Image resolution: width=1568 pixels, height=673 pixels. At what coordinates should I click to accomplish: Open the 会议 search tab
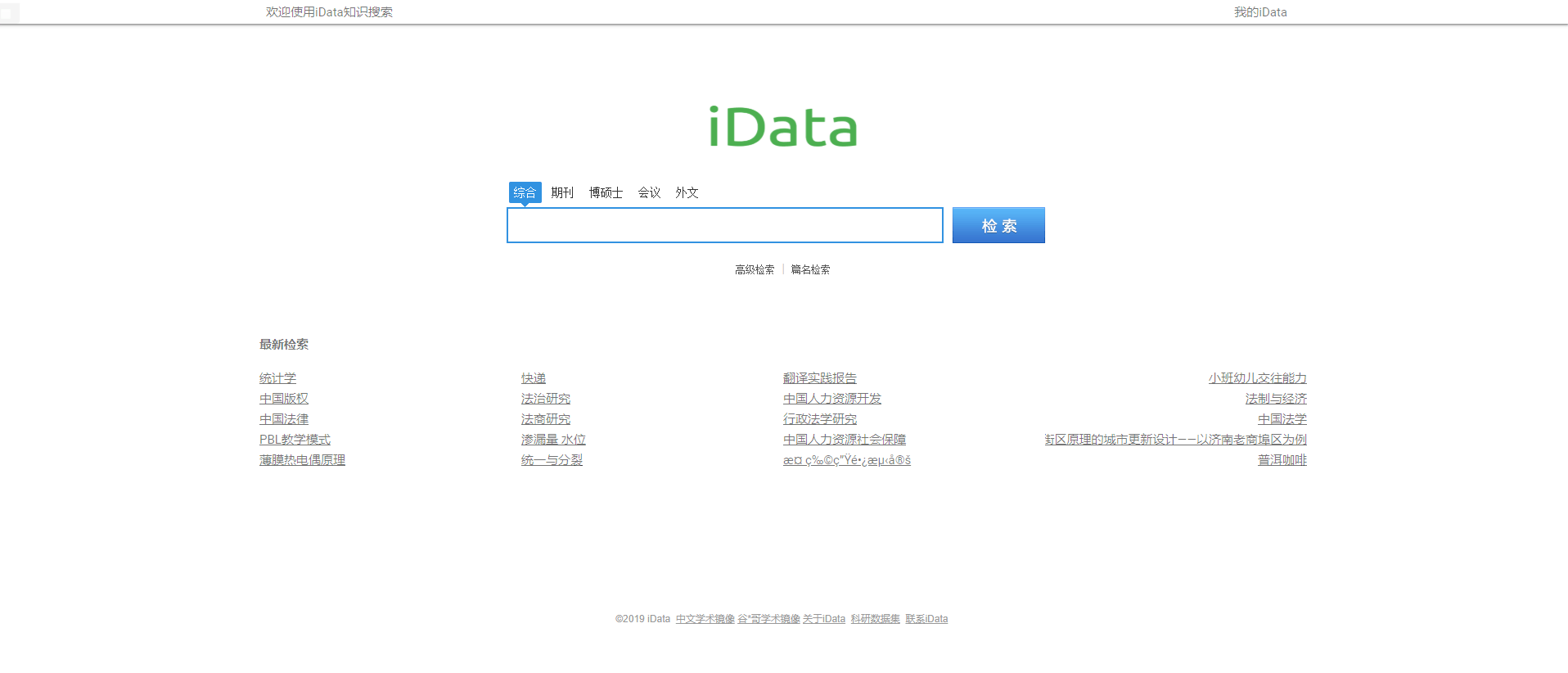[x=649, y=192]
